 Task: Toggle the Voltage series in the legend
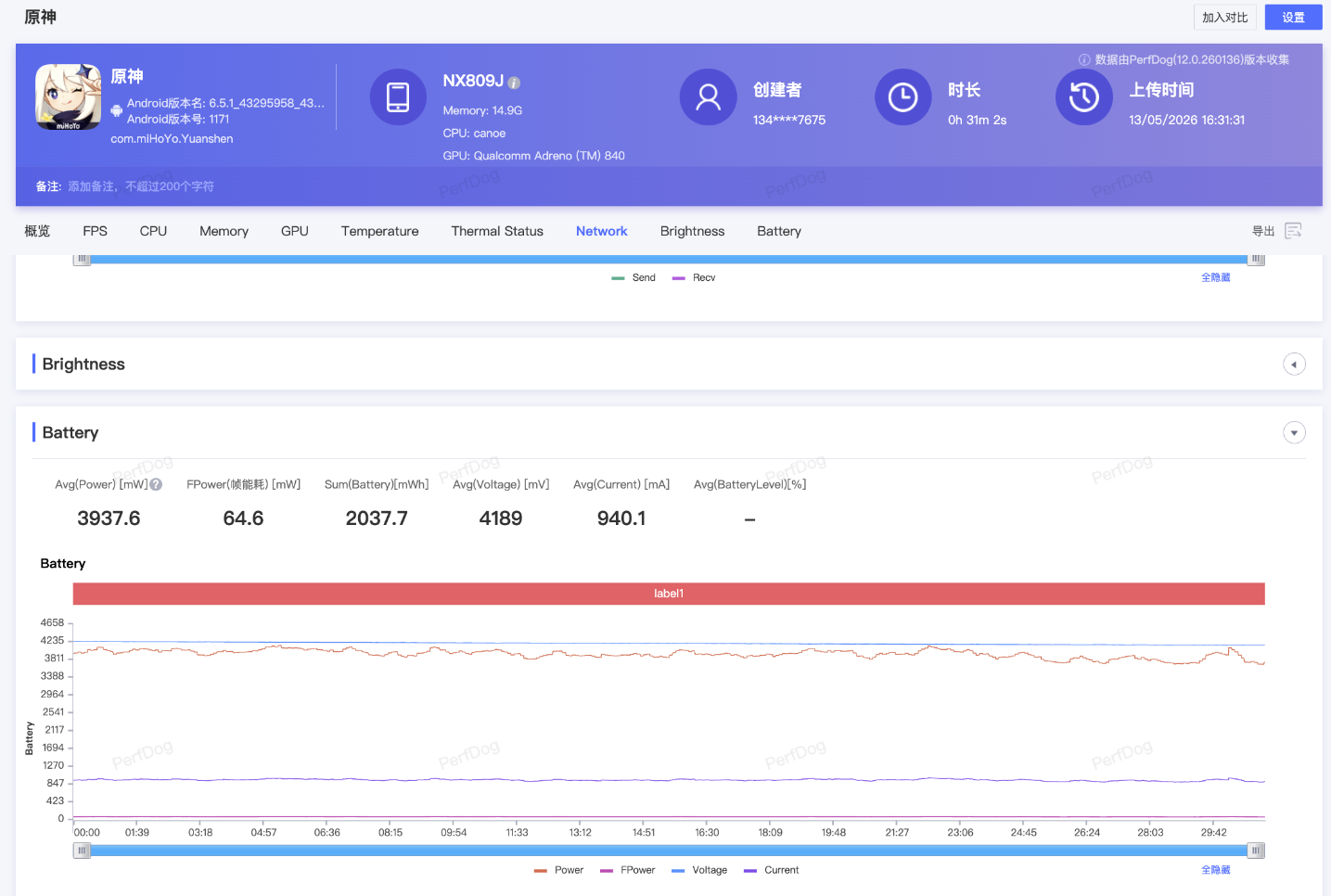699,870
